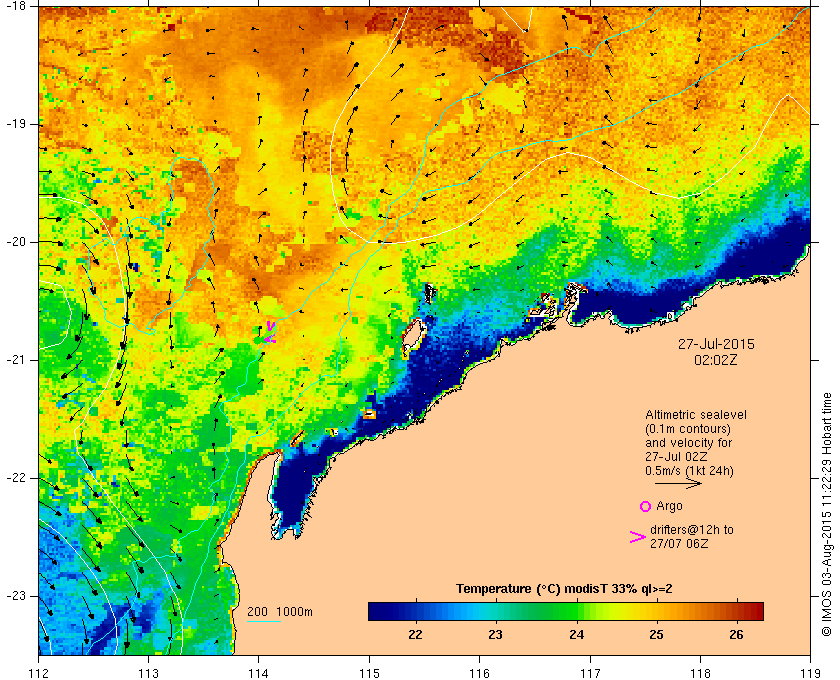
Task: Click the longitude axis label '118'
Action: click(x=700, y=672)
